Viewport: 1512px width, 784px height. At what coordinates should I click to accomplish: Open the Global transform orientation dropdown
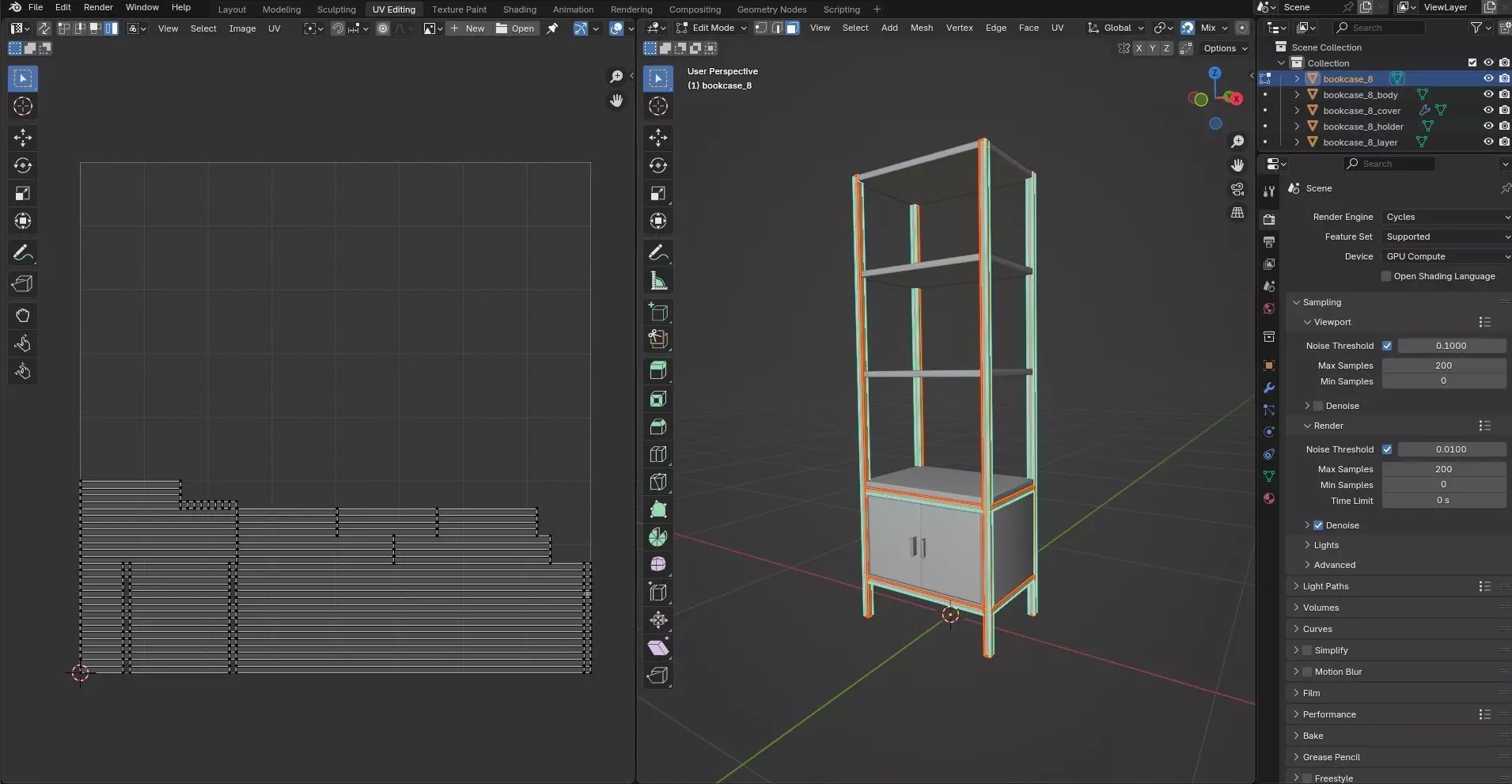pyautogui.click(x=1116, y=28)
